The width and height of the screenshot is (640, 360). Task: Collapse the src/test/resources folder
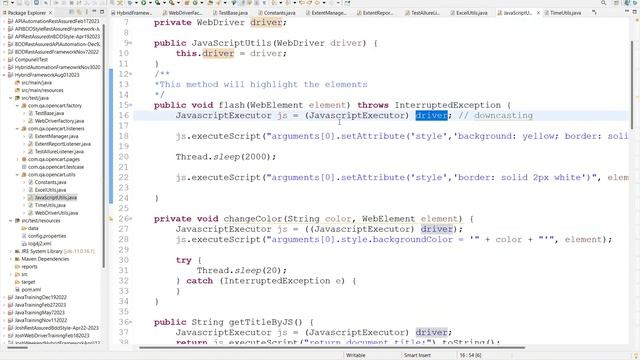pyautogui.click(x=11, y=220)
